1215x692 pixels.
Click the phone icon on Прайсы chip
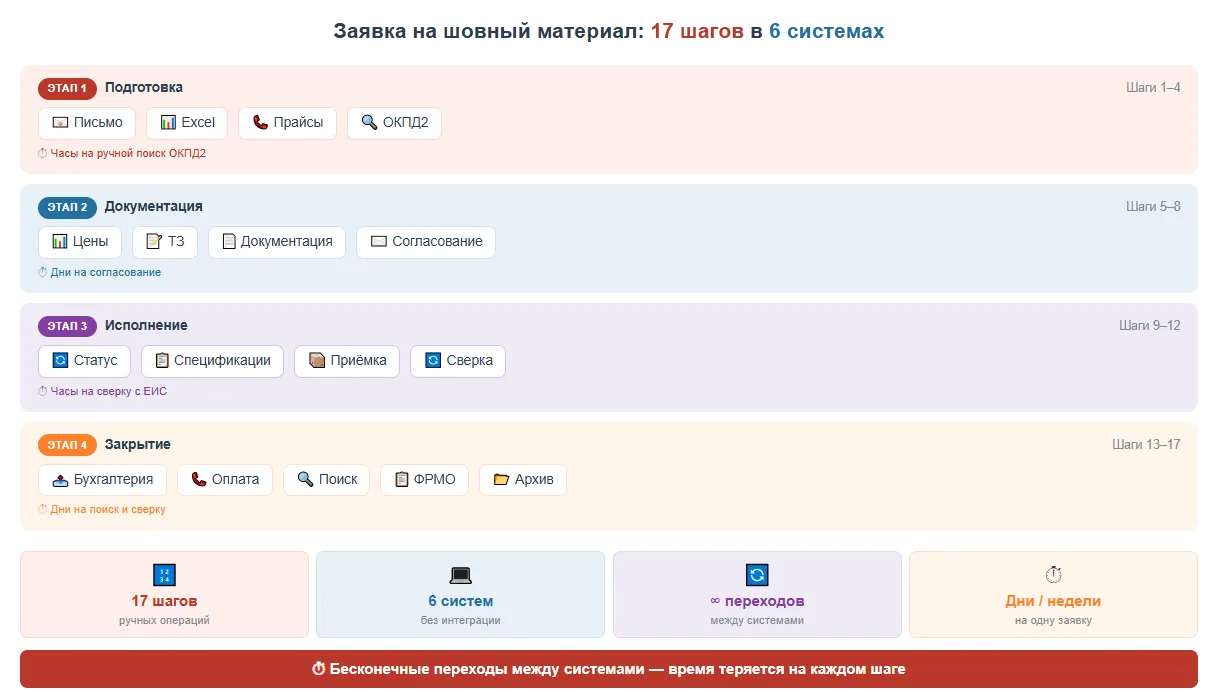[260, 123]
